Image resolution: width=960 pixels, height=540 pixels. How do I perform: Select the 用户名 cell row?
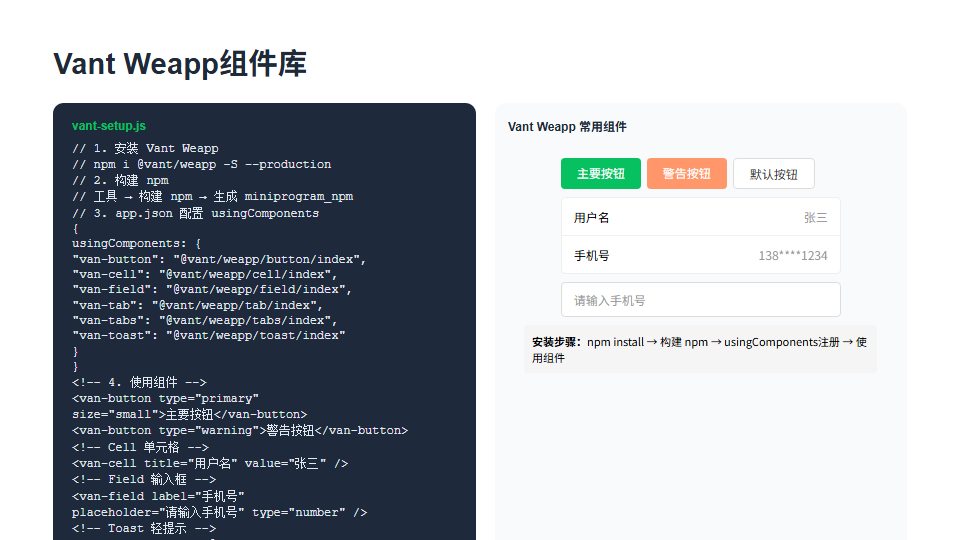[700, 217]
